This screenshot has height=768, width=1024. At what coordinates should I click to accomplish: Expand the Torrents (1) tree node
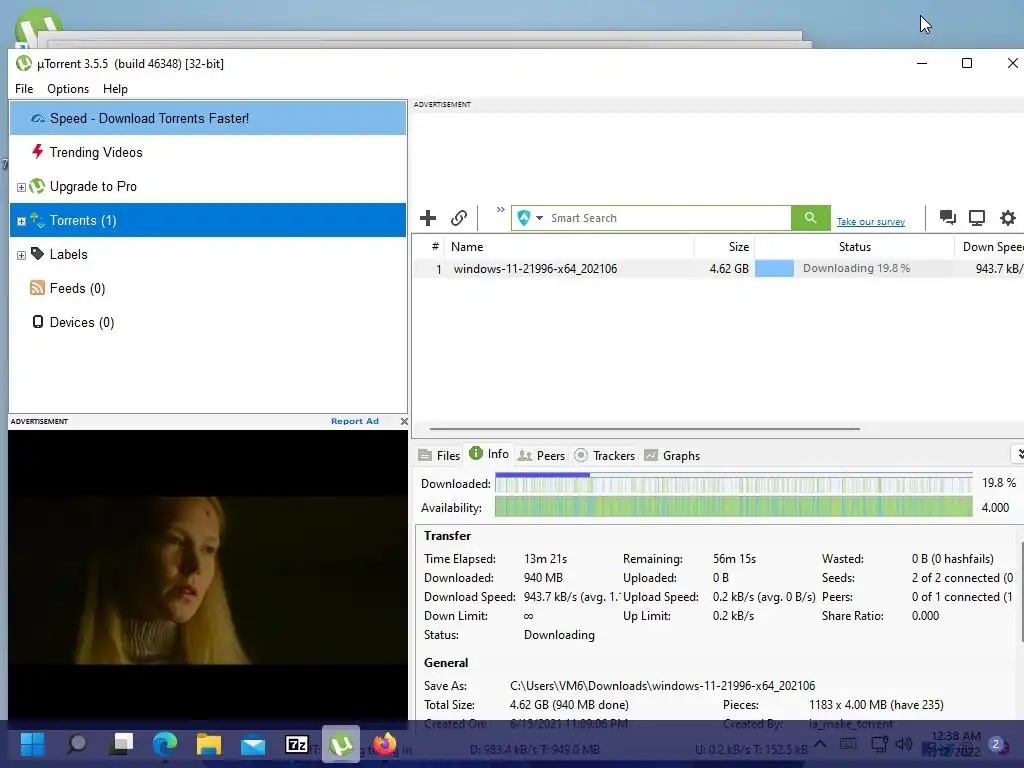pos(21,221)
